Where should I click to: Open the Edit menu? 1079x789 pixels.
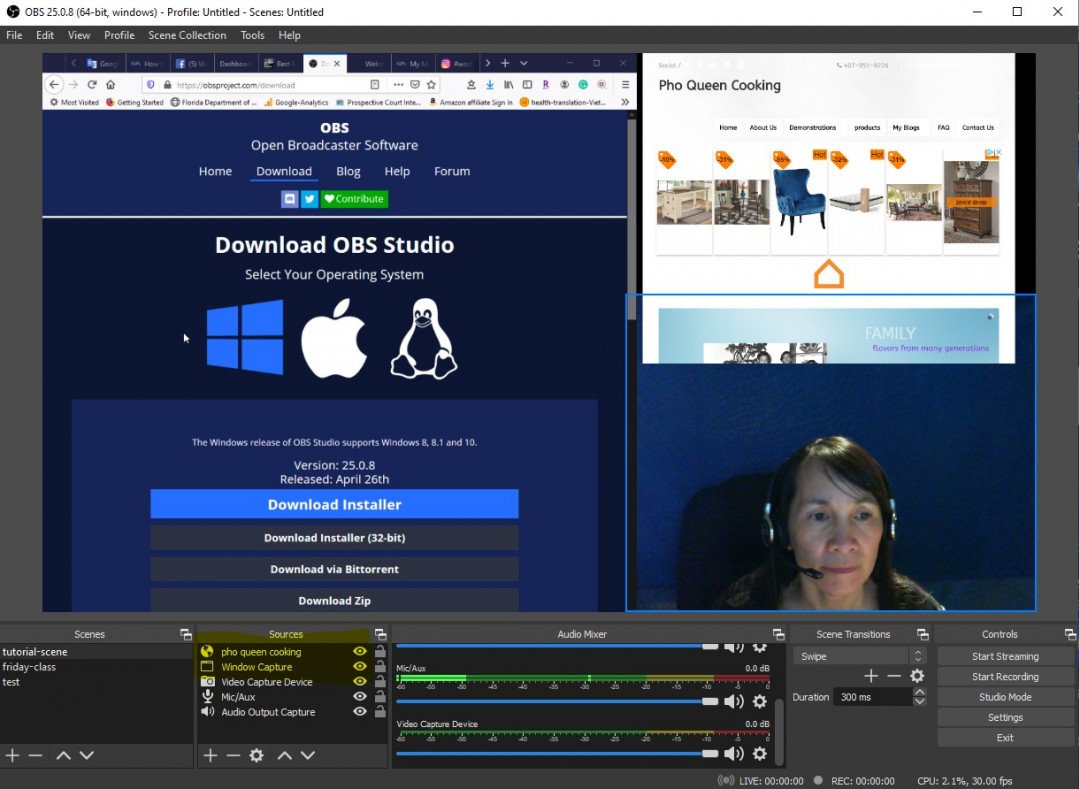pyautogui.click(x=45, y=35)
